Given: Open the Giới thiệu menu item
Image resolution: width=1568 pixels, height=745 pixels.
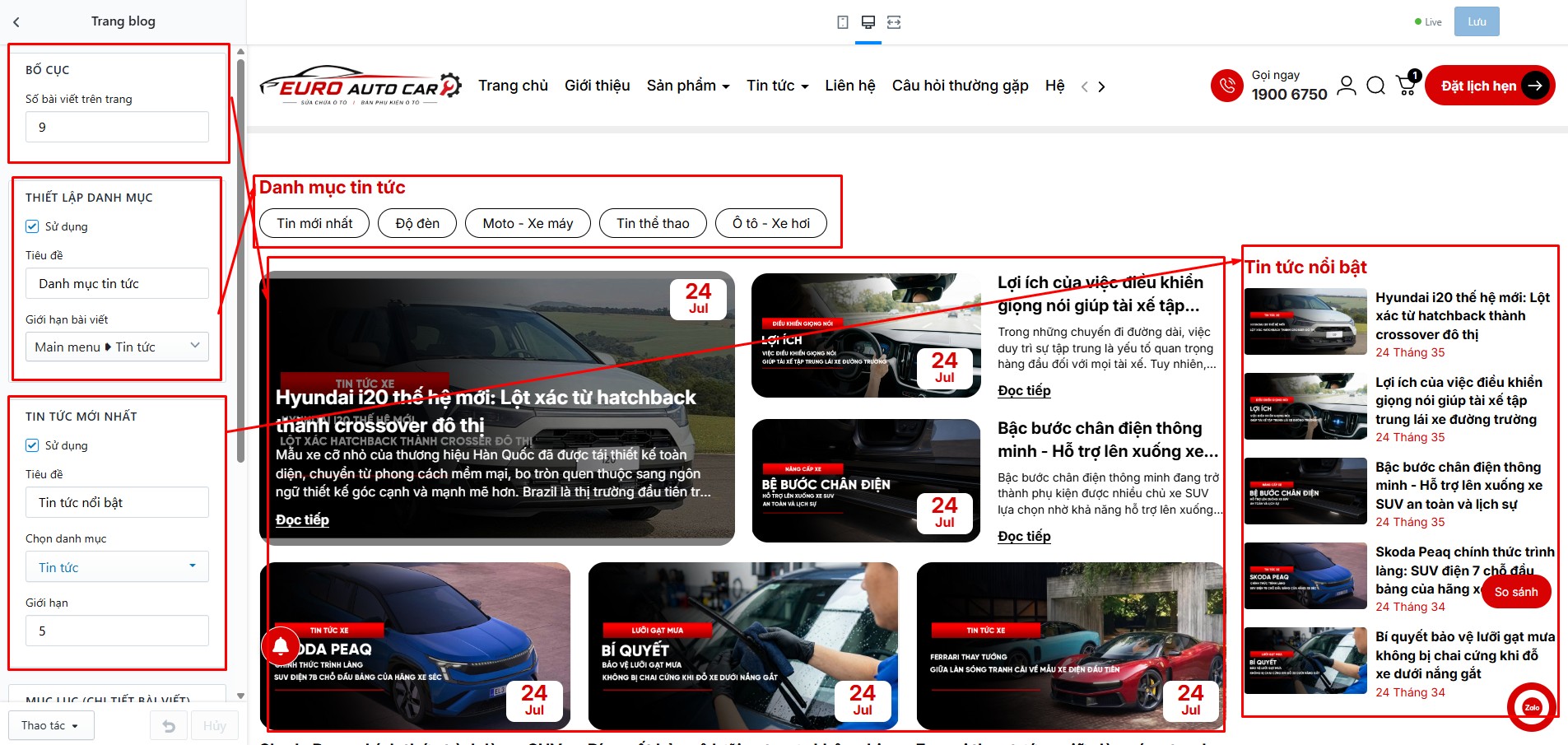Looking at the screenshot, I should pos(598,86).
